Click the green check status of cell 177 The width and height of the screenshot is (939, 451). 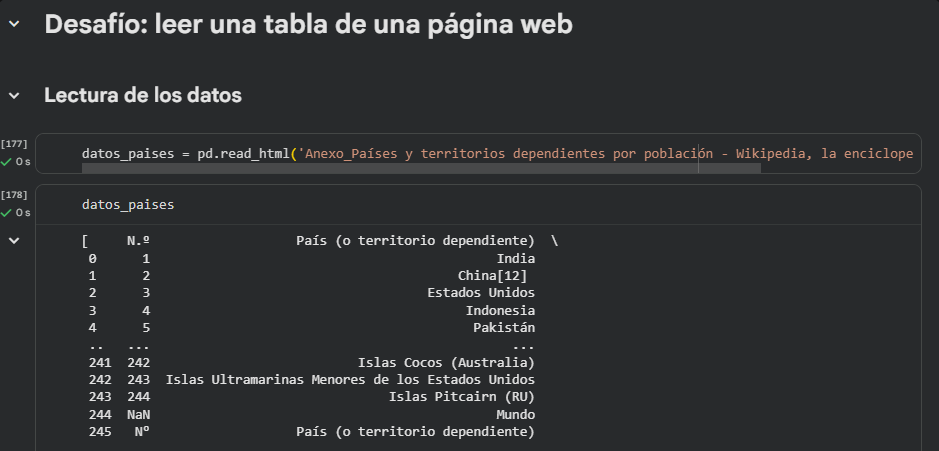(7, 162)
